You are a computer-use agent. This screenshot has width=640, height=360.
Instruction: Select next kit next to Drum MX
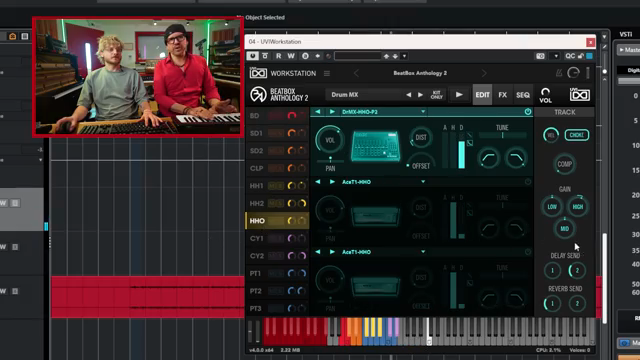pos(420,95)
